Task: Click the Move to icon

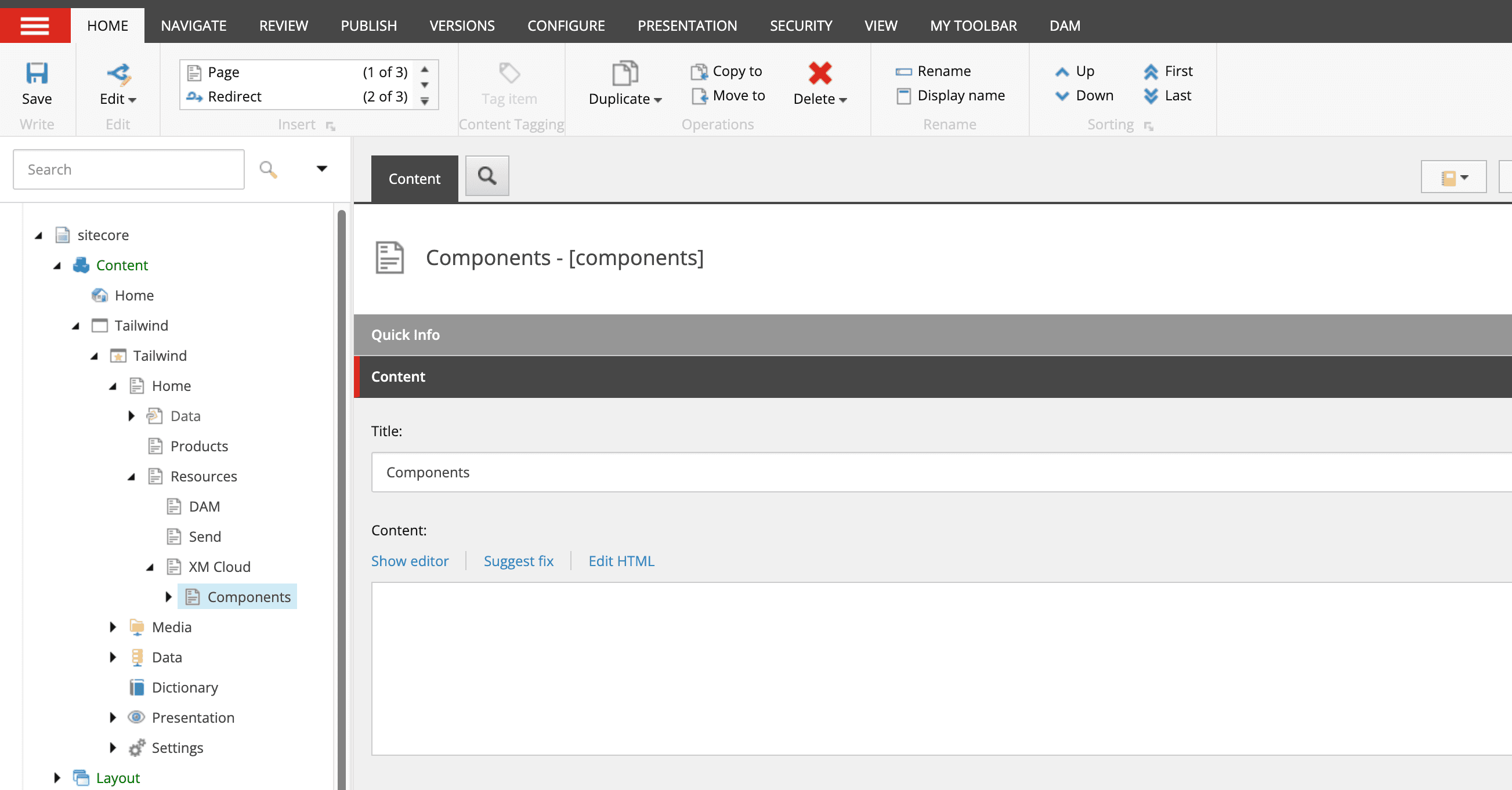Action: 699,96
